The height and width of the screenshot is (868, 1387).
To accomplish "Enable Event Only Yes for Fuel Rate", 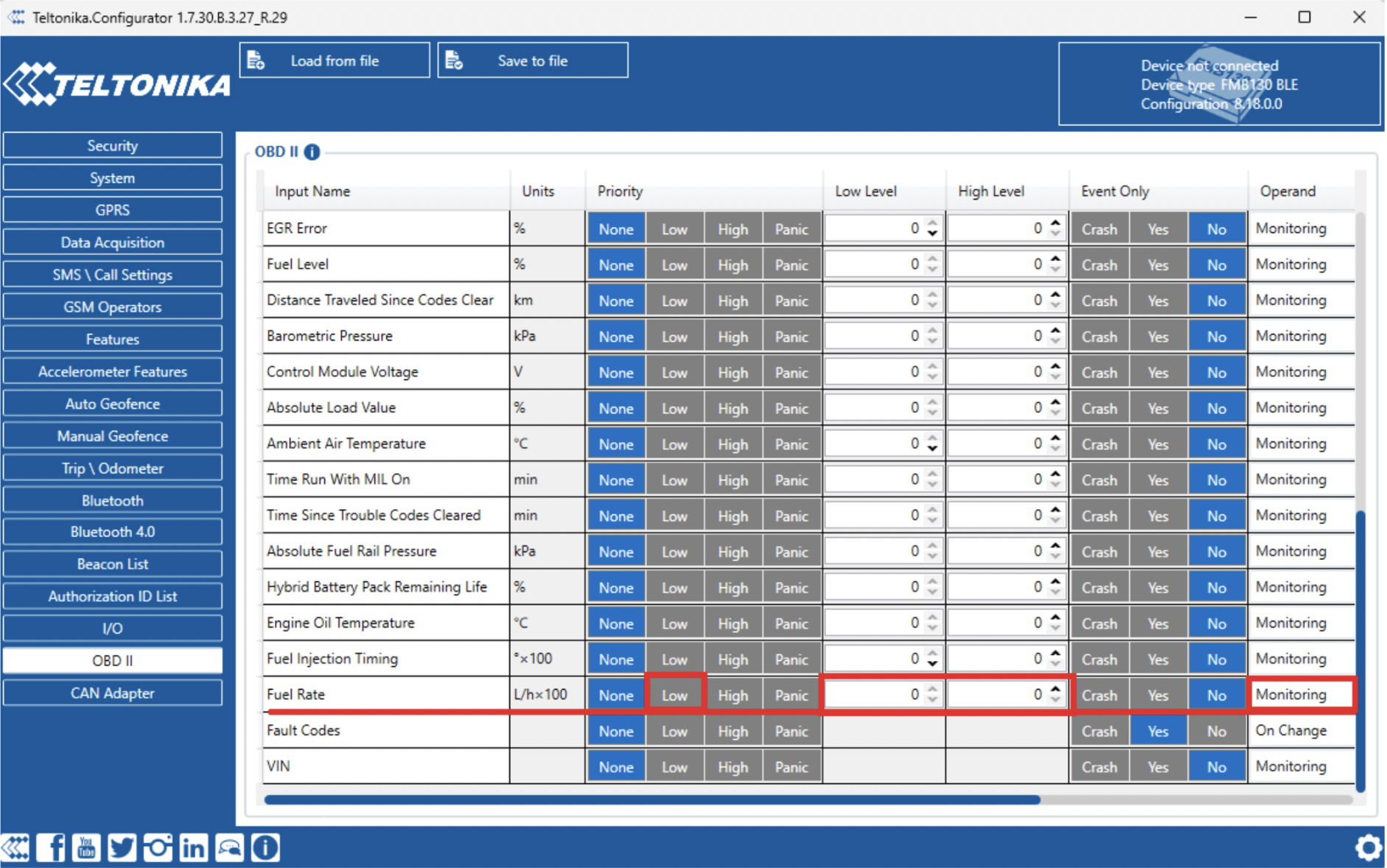I will [x=1158, y=695].
